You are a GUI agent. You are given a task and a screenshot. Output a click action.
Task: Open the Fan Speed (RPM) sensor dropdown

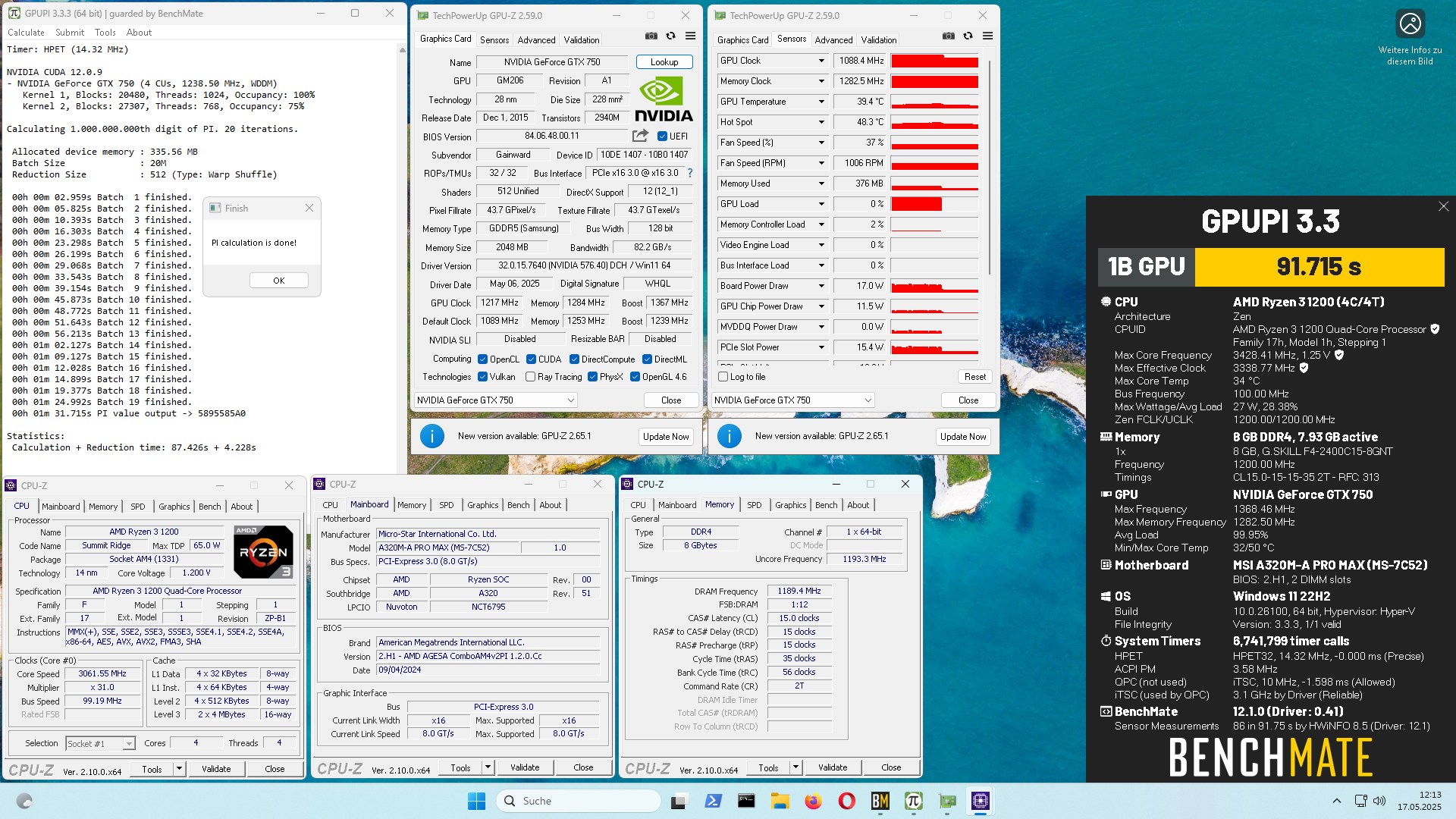821,163
